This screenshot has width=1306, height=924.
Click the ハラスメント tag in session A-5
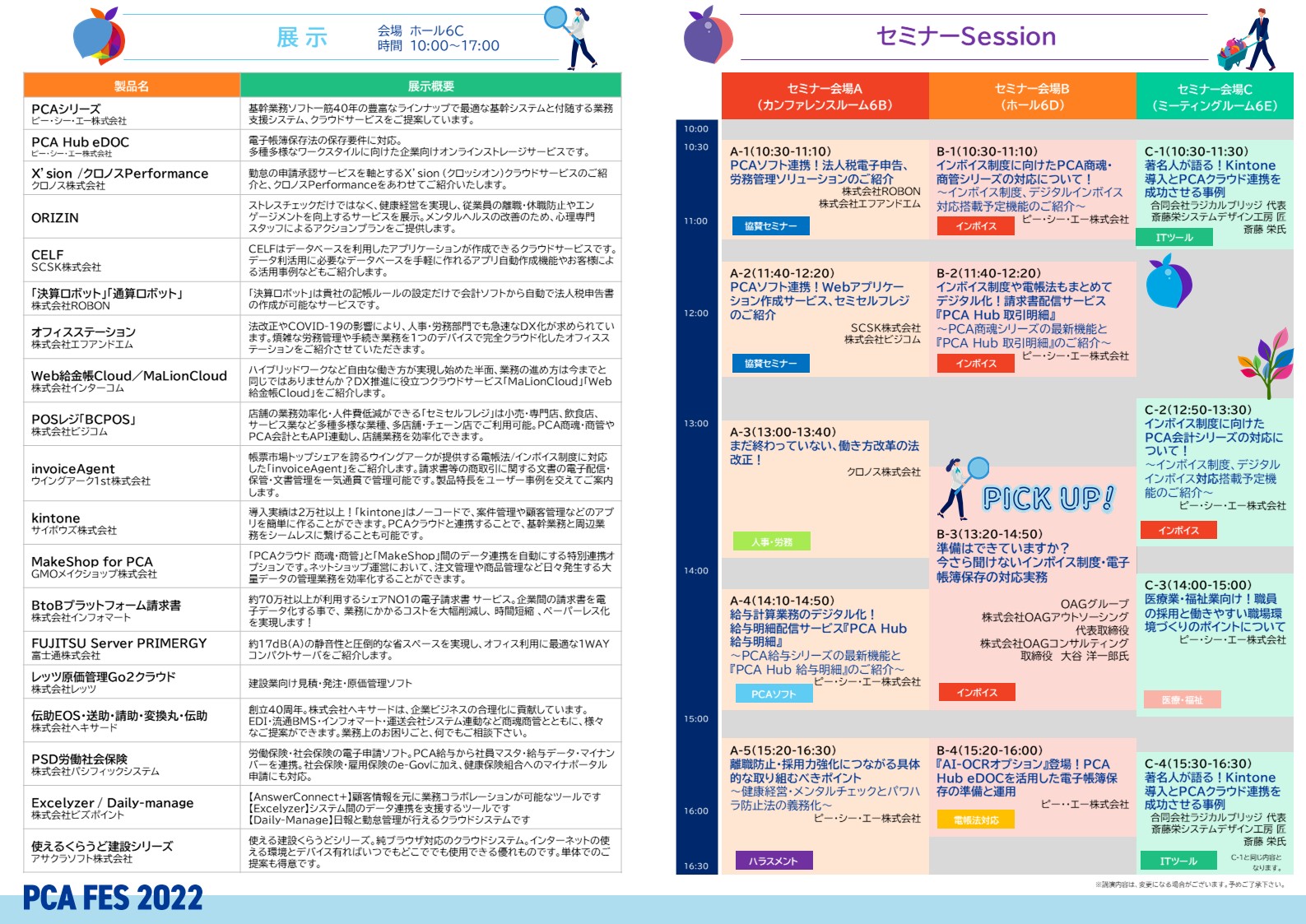[774, 861]
